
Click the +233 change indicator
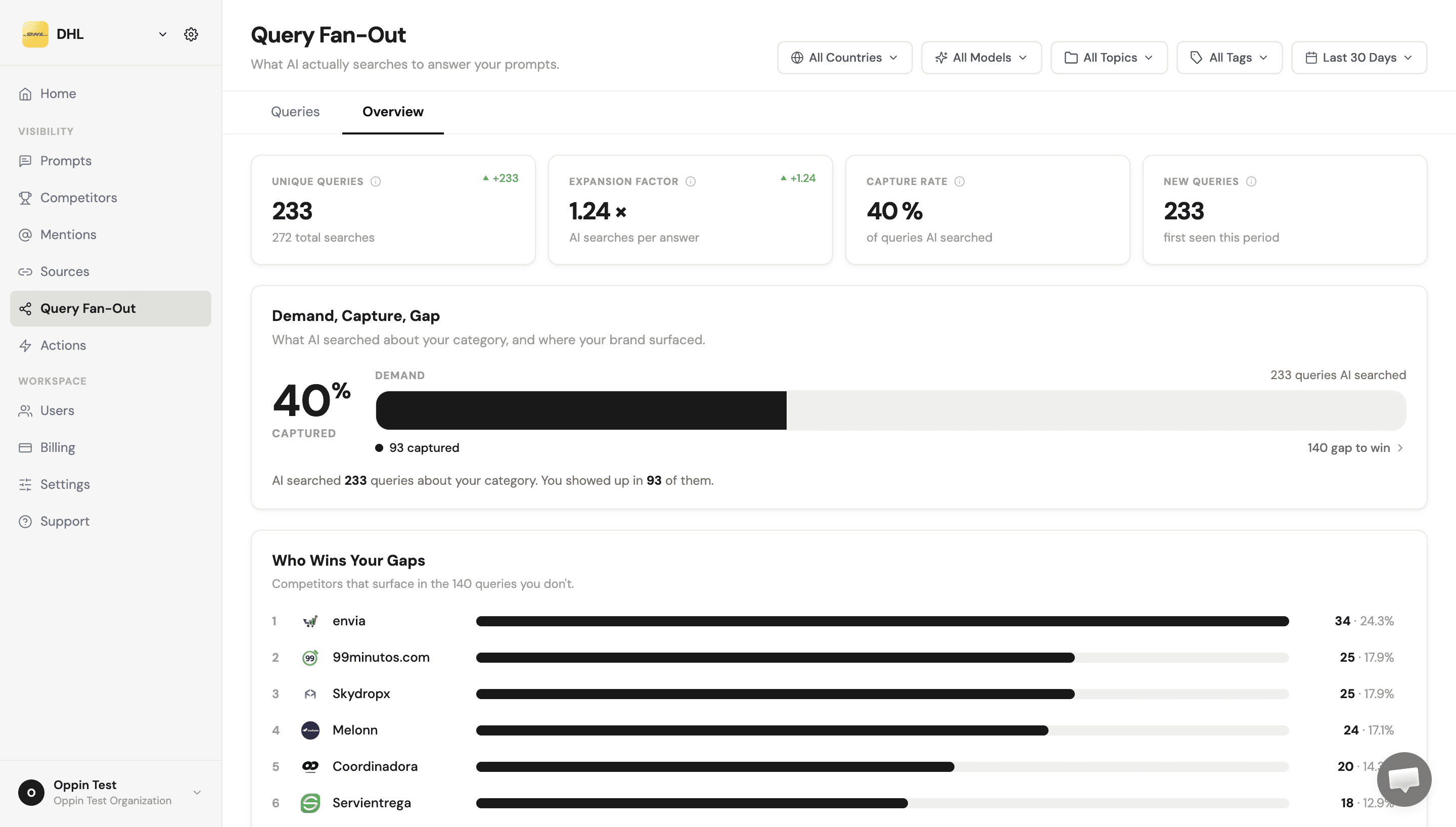(500, 178)
